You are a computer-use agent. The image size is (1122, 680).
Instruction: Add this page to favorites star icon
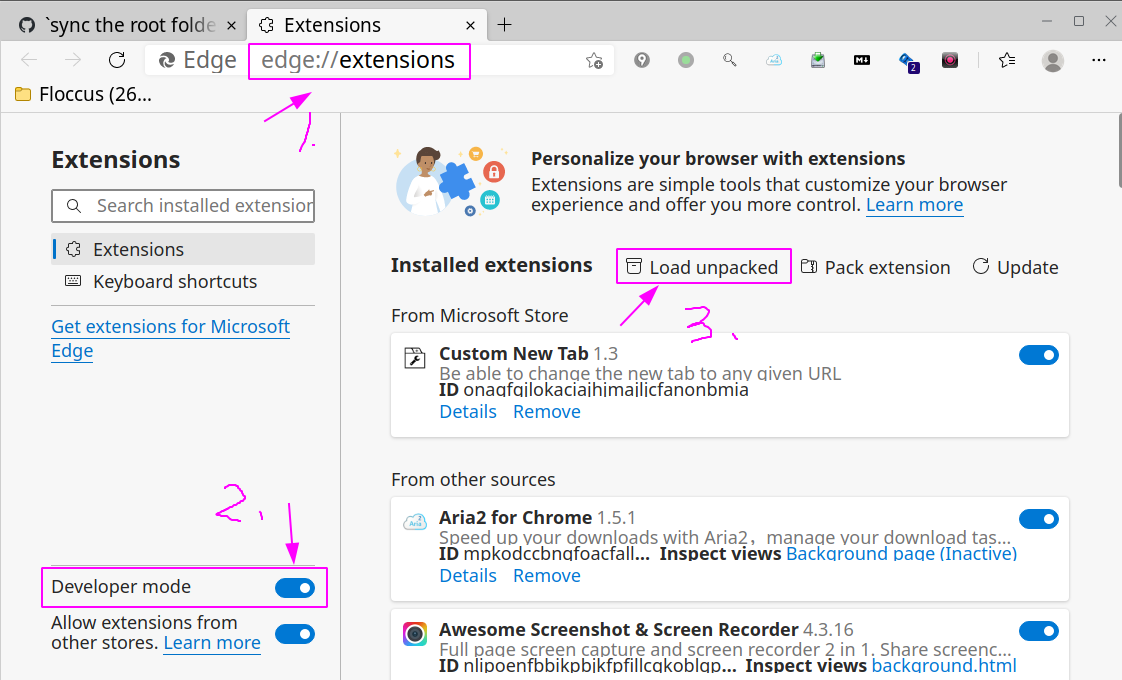(x=594, y=61)
